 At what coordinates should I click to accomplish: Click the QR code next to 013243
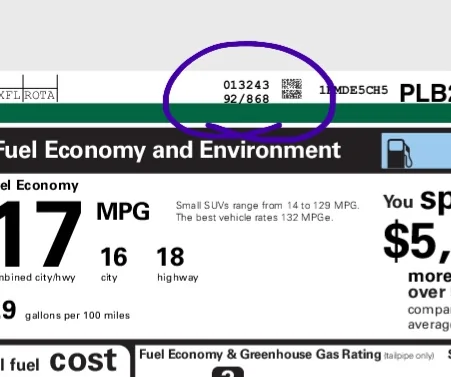click(x=292, y=89)
